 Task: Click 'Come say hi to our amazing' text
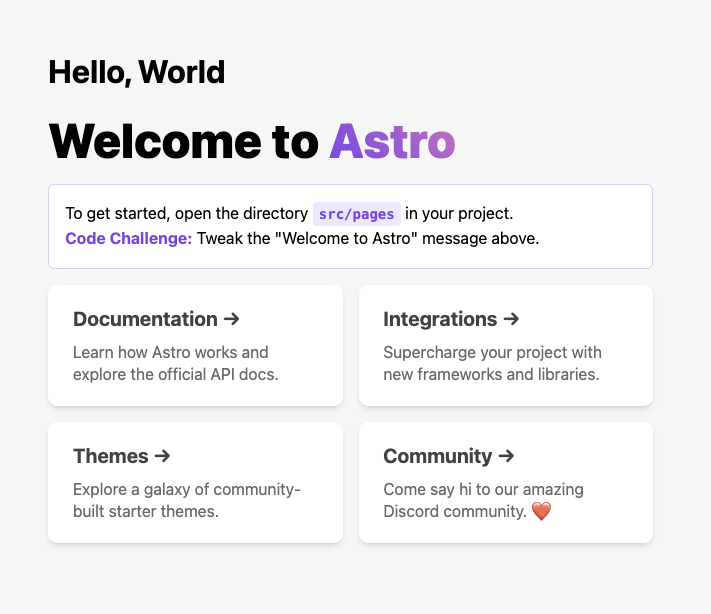tap(483, 489)
